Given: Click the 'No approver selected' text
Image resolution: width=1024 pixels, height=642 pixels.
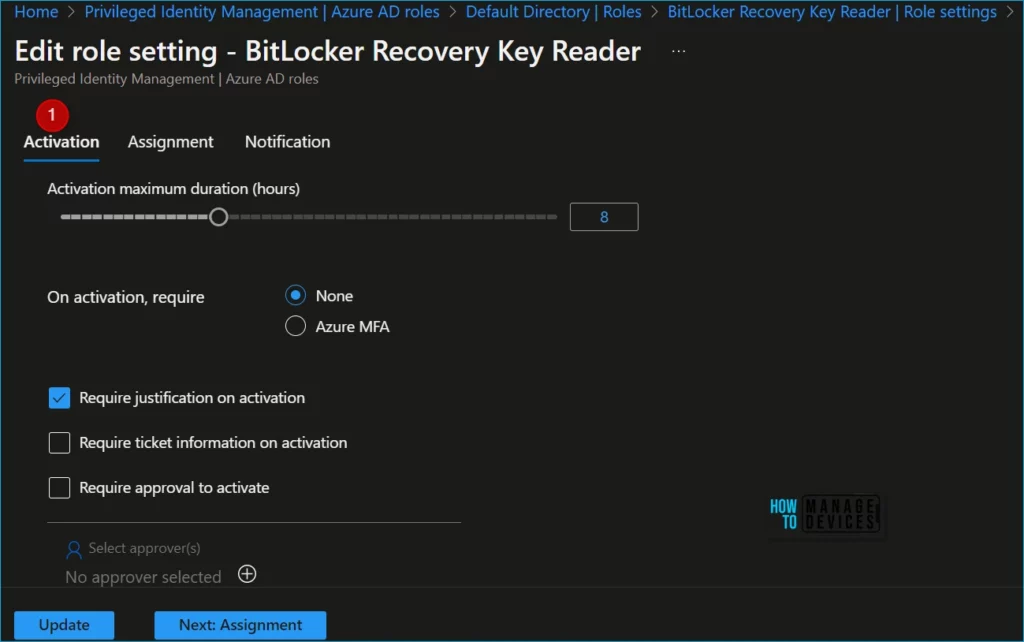Looking at the screenshot, I should coord(143,577).
